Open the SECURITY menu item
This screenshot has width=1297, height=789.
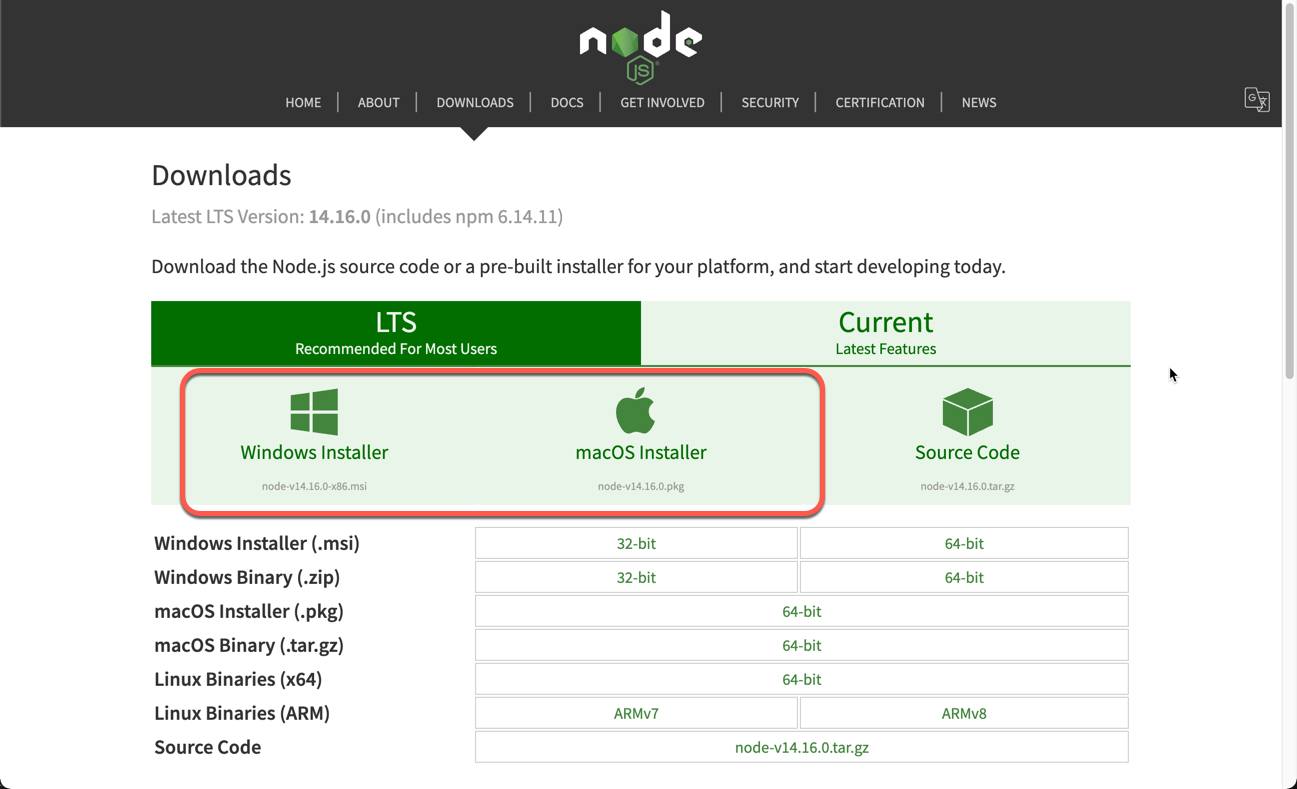770,102
